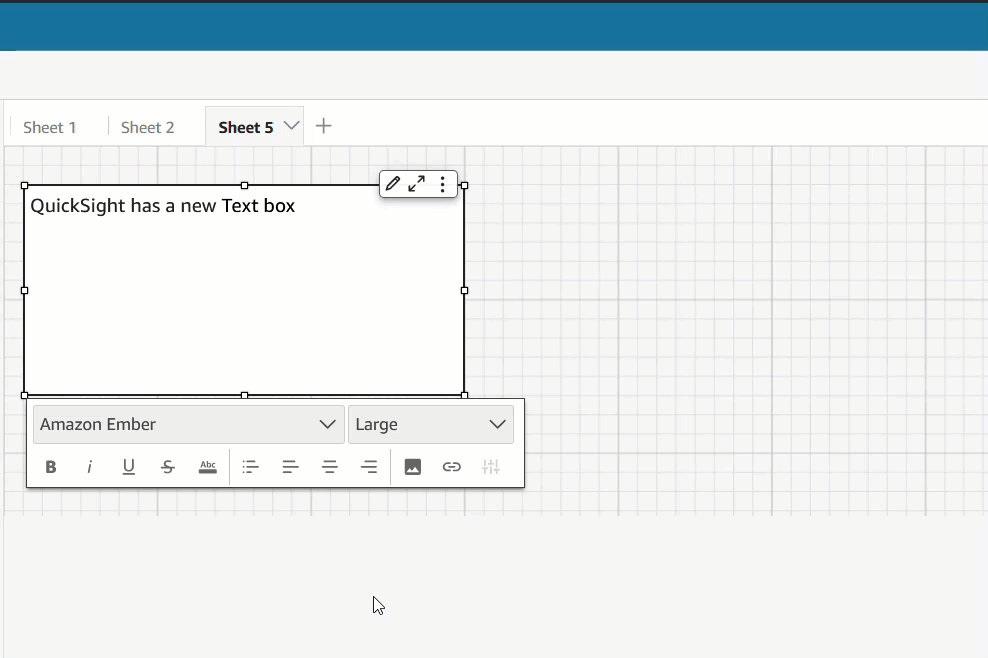Open the three-dot menu of text box

443,183
